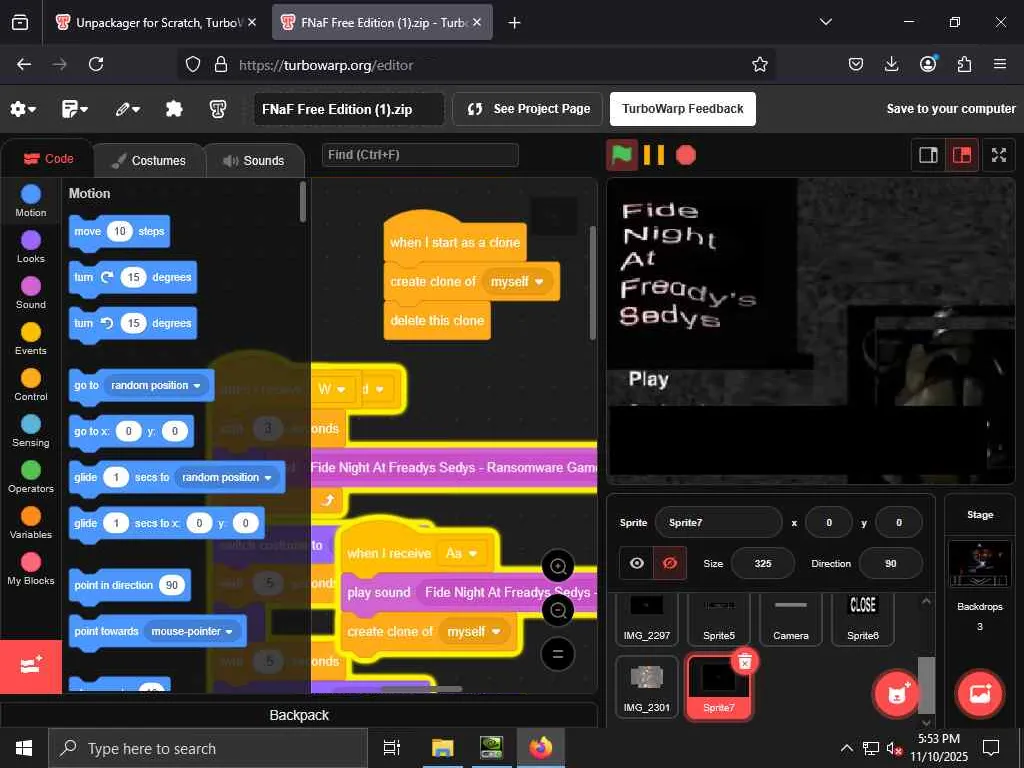
Task: Select the IMG_2301 sprite thumbnail
Action: [x=647, y=687]
